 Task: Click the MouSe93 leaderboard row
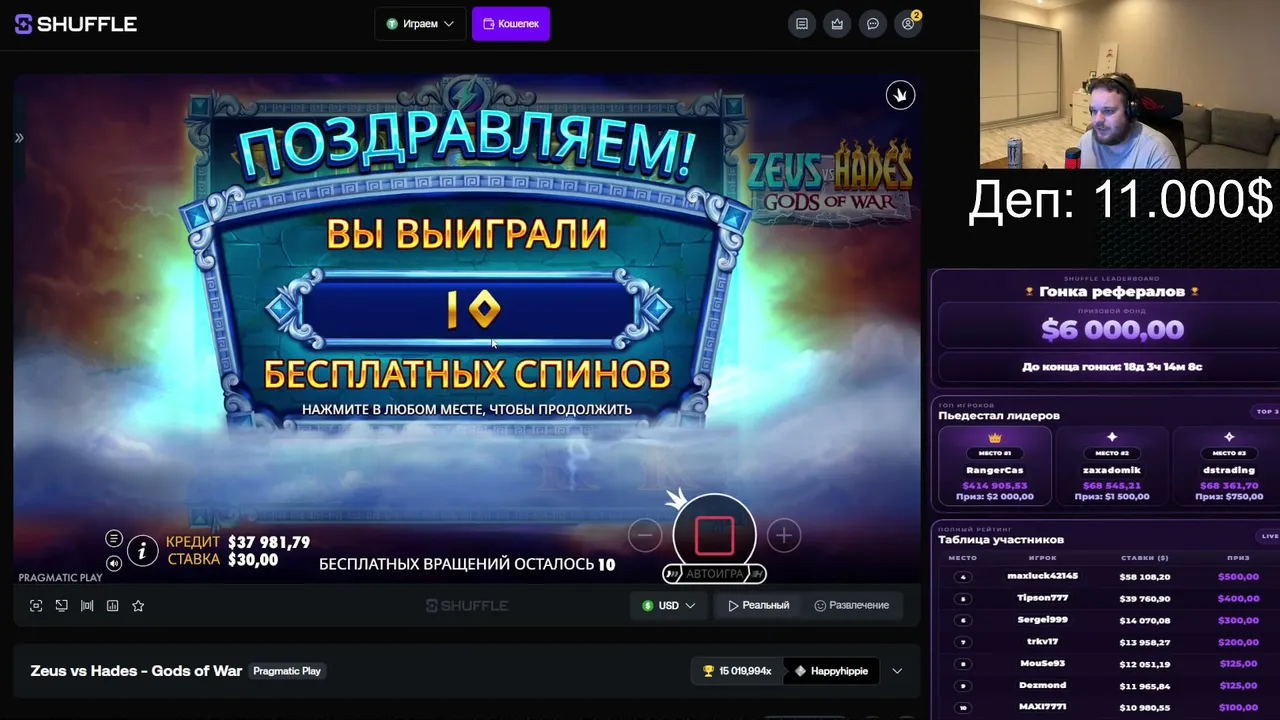click(1108, 664)
